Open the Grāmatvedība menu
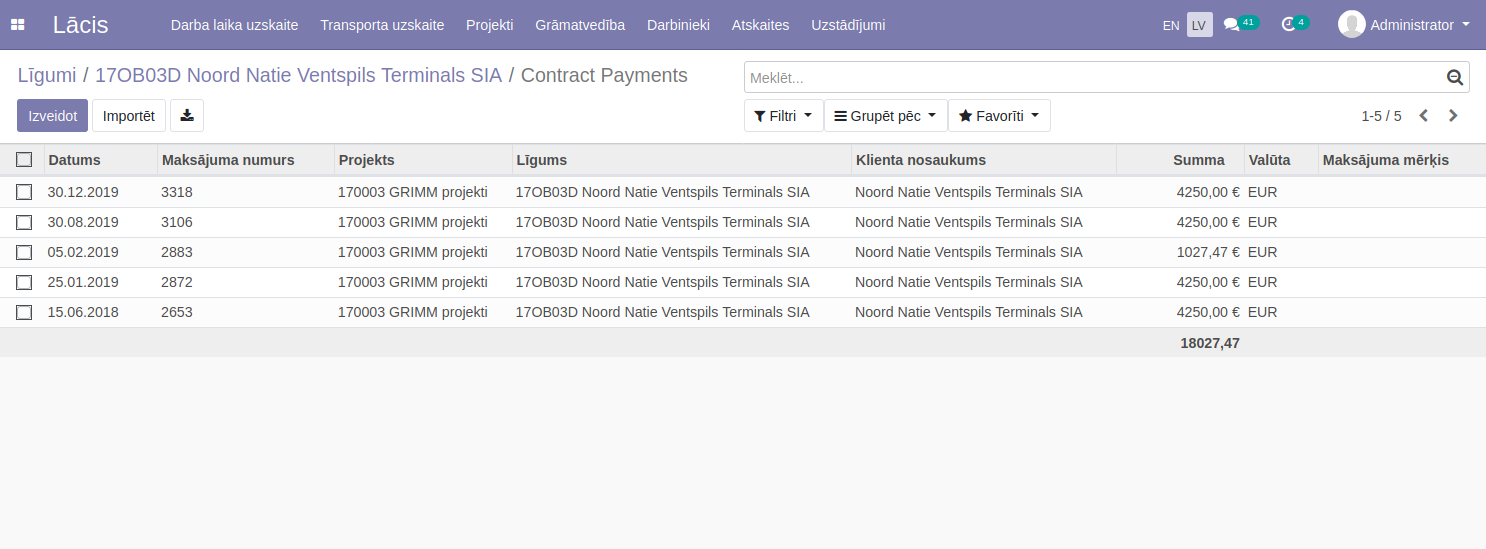Viewport: 1486px width, 549px height. pos(580,25)
